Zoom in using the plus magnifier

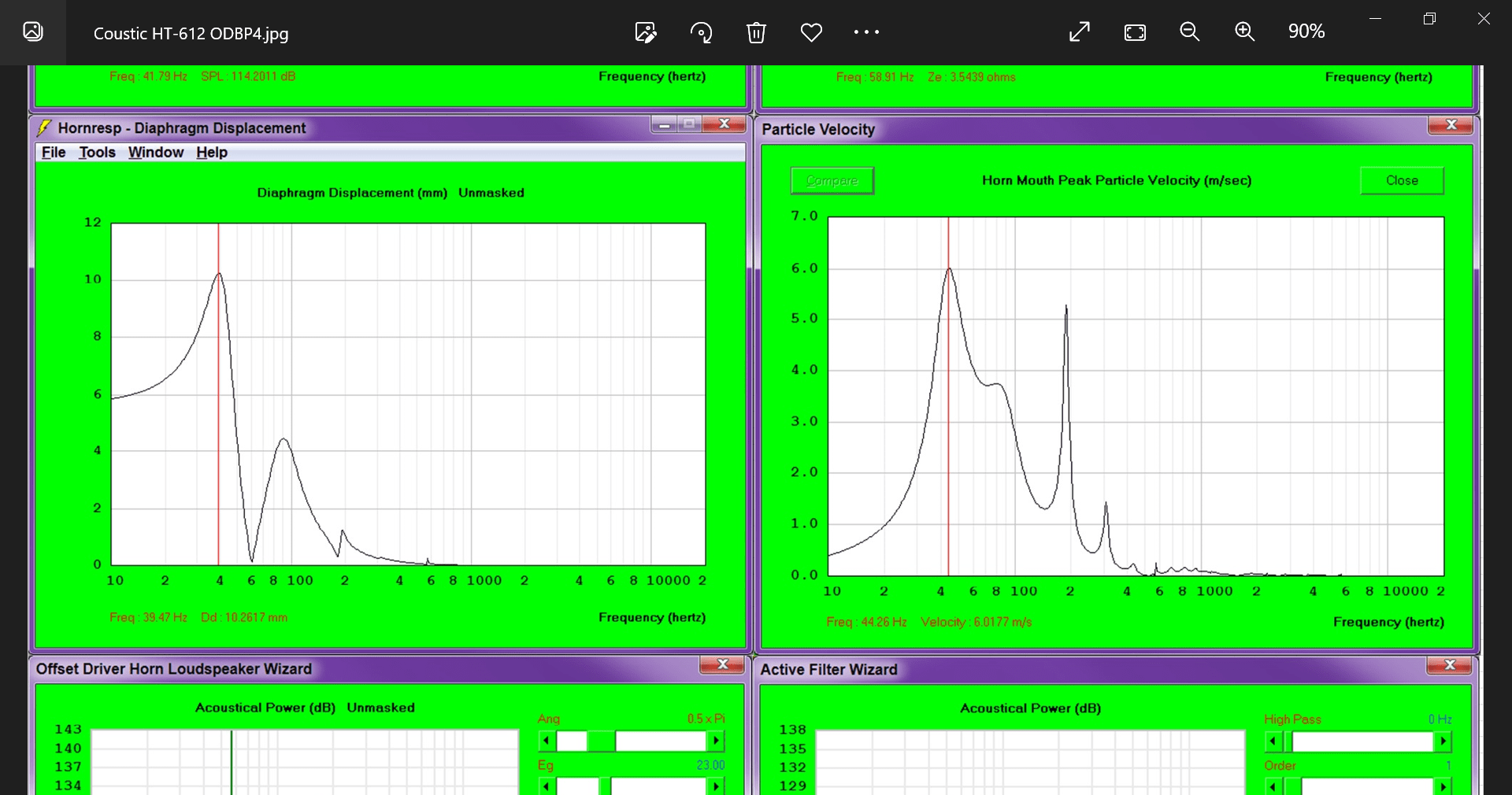point(1245,31)
